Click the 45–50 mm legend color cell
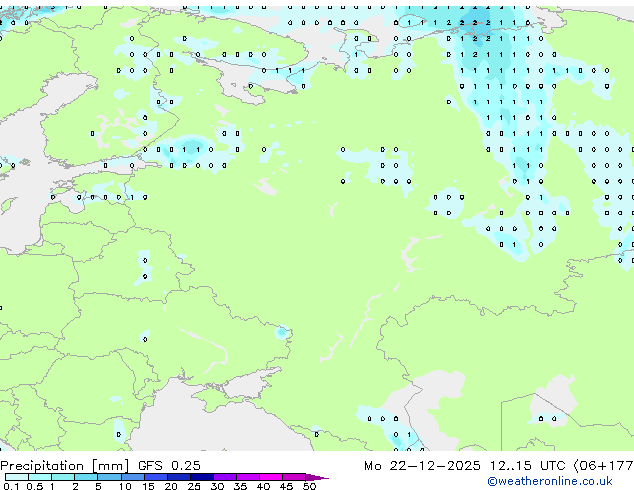634x490 pixels. pyautogui.click(x=294, y=477)
